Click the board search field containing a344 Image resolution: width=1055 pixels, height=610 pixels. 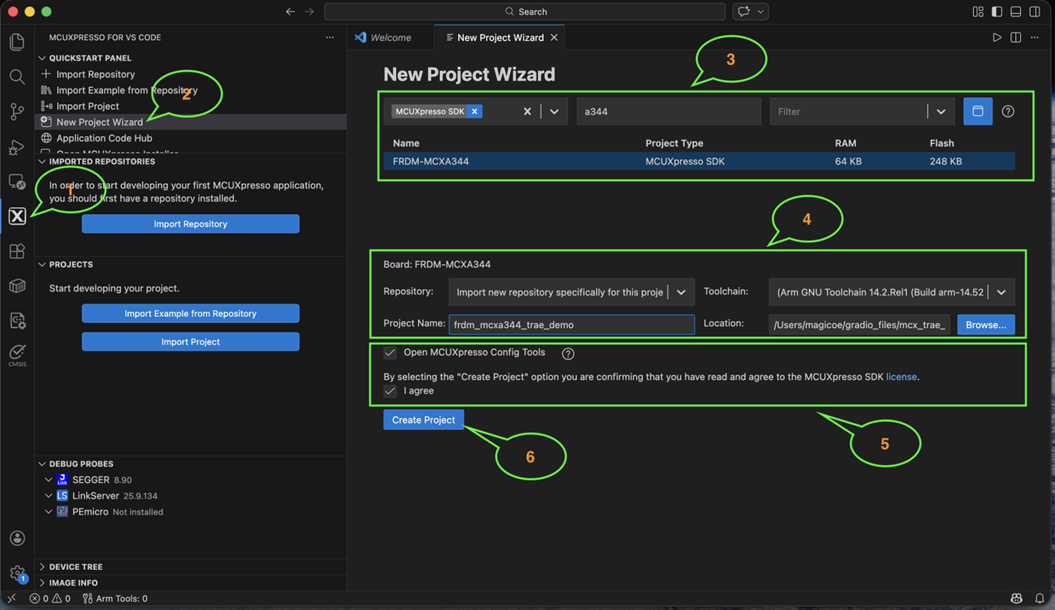[668, 112]
